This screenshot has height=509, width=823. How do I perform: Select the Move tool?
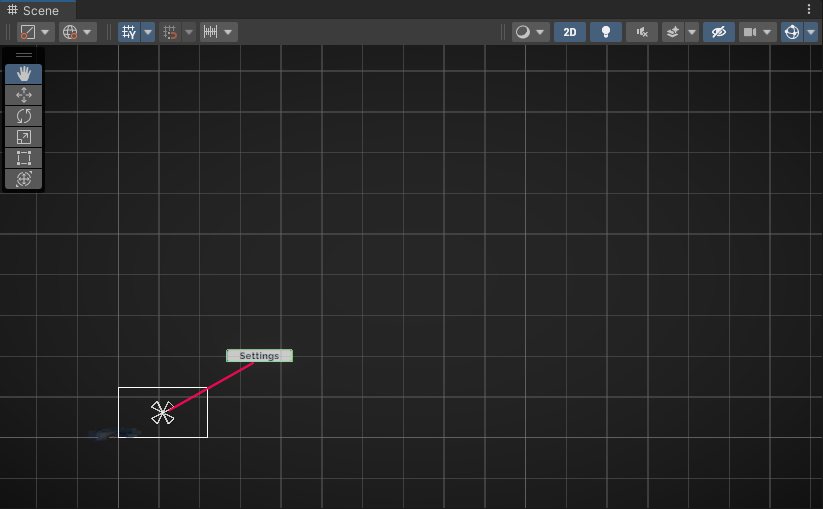pos(24,95)
